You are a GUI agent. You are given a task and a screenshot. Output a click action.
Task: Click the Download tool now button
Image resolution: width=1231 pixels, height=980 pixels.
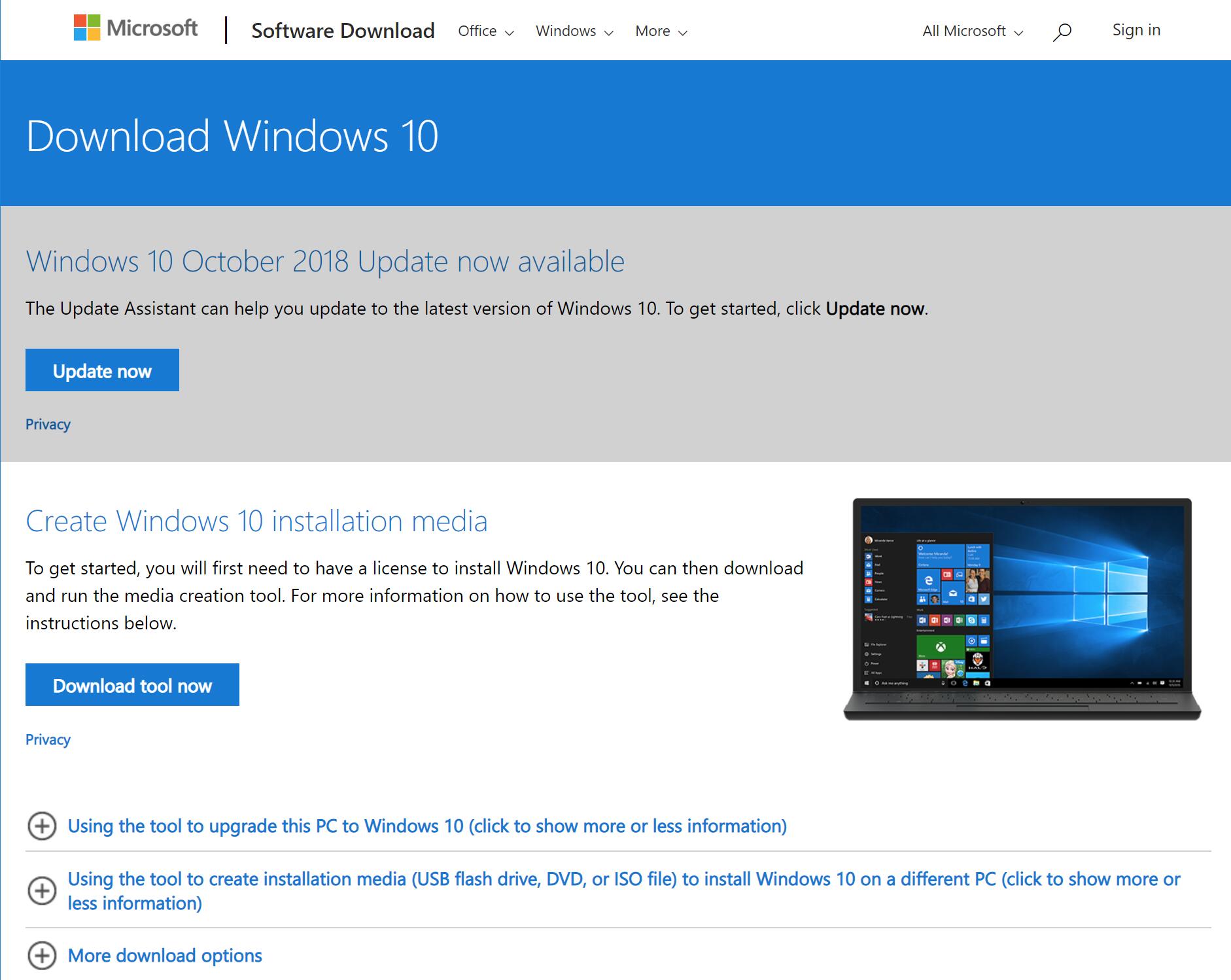tap(132, 685)
